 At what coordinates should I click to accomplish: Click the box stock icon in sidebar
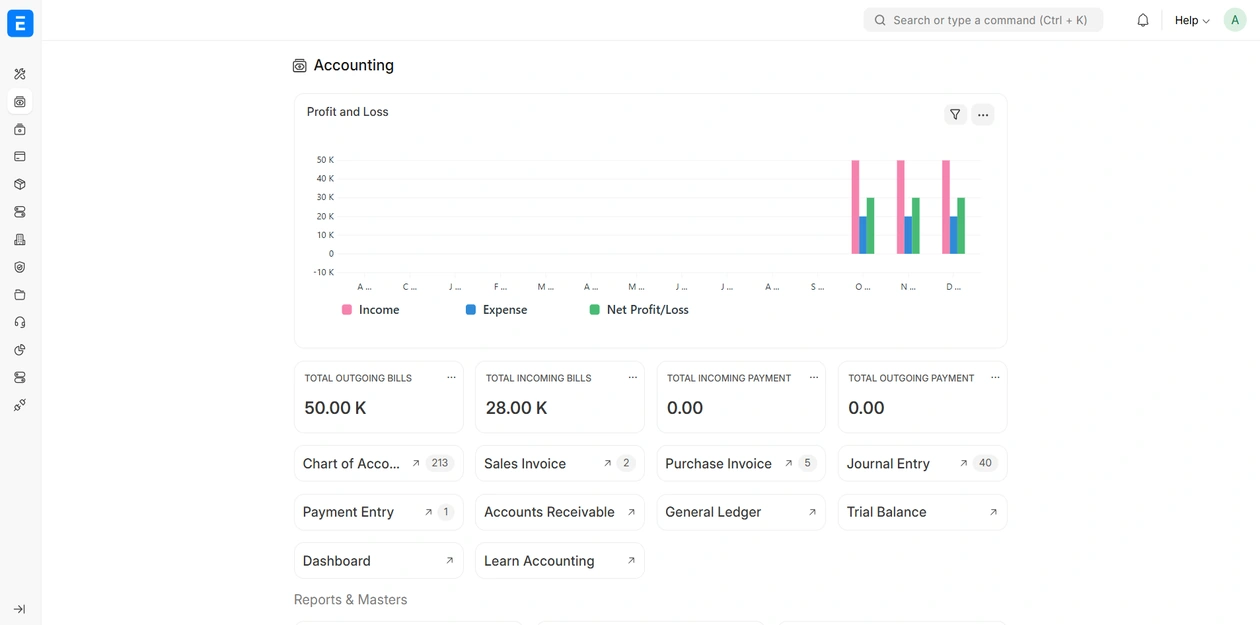click(20, 184)
